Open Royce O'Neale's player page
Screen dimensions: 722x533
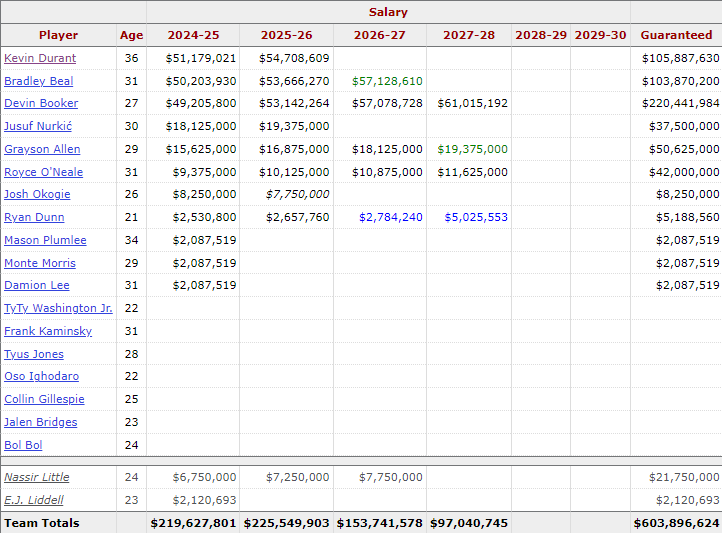pos(44,173)
